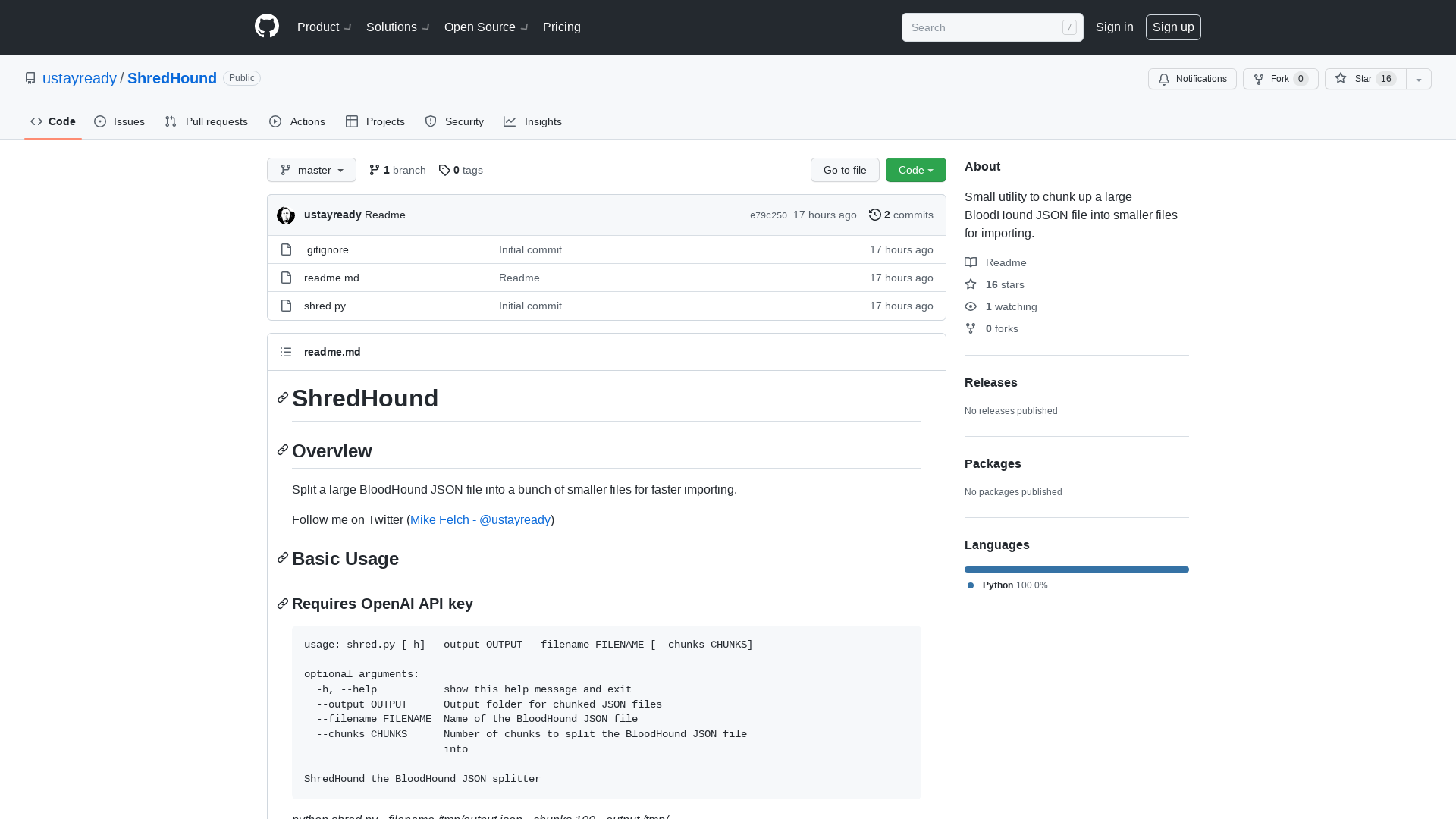
Task: Click the Sign up button
Action: (1173, 27)
